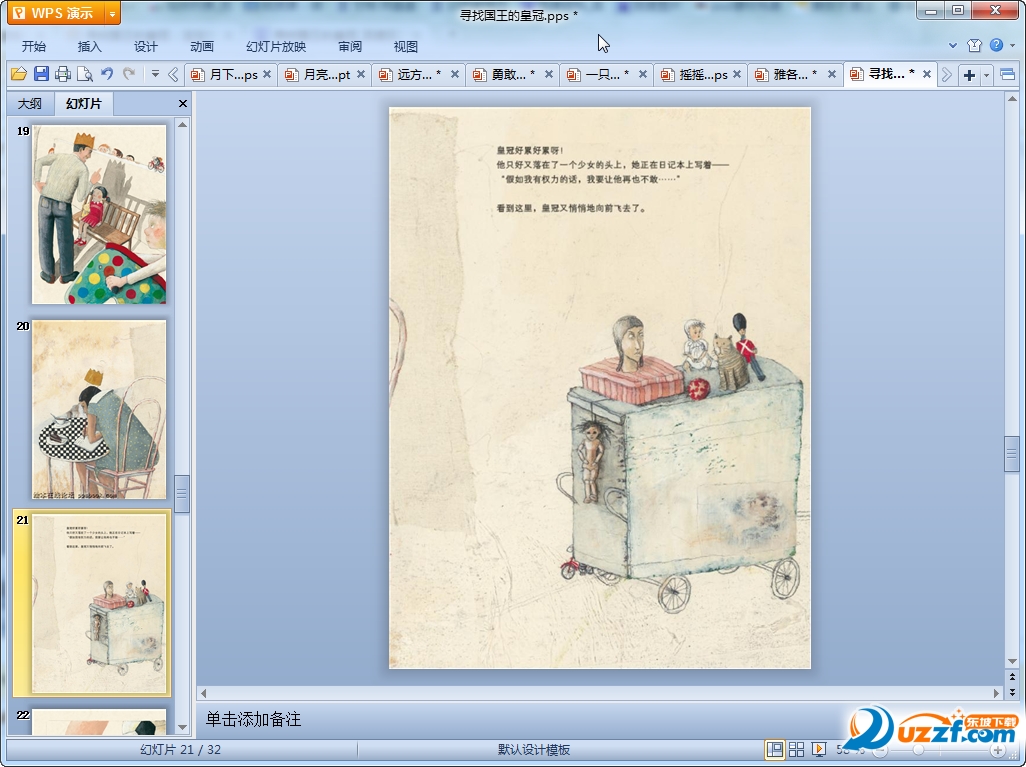Save the presentation with floppy icon
Image resolution: width=1026 pixels, height=767 pixels.
(x=41, y=74)
